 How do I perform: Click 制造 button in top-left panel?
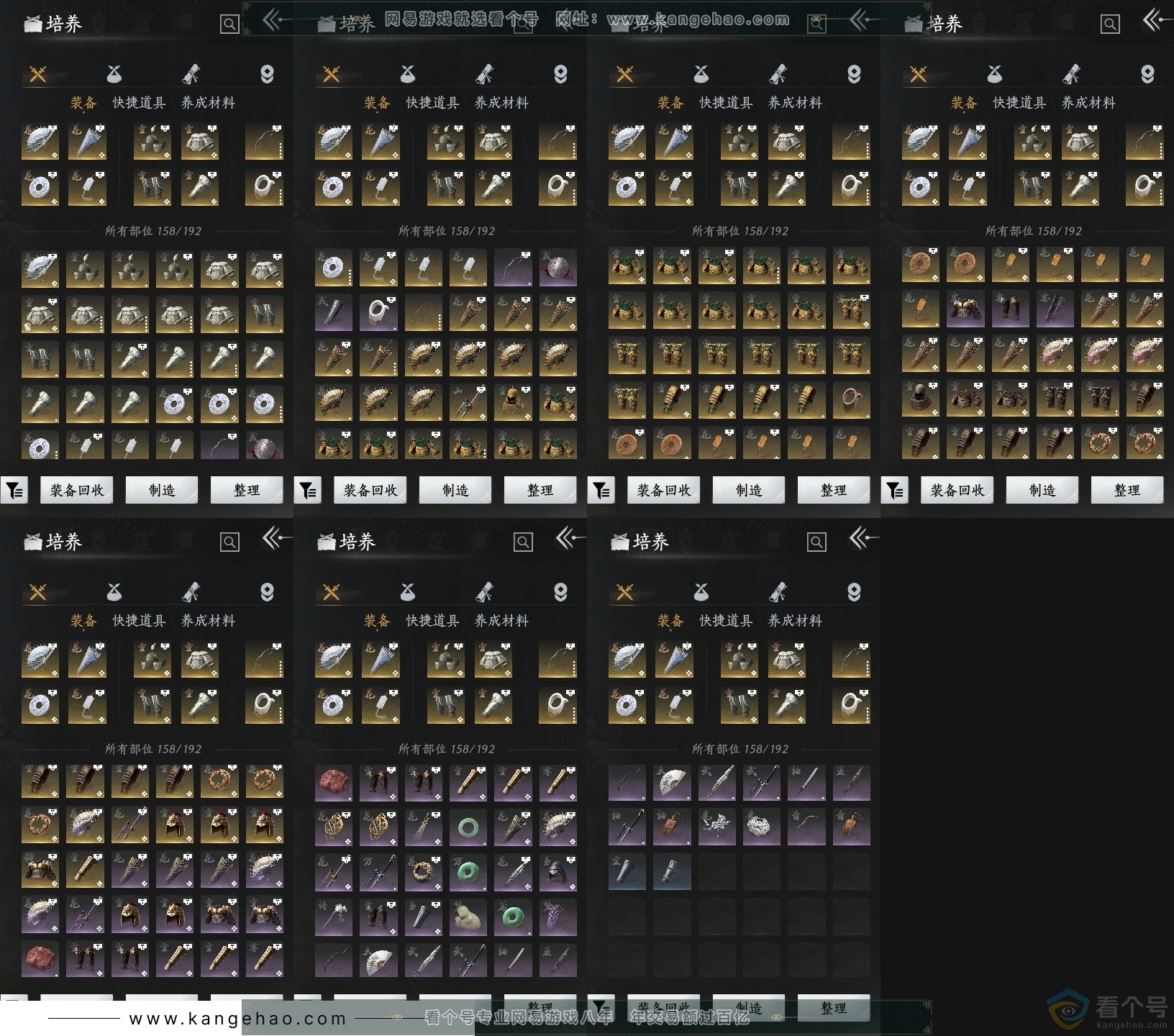click(162, 491)
